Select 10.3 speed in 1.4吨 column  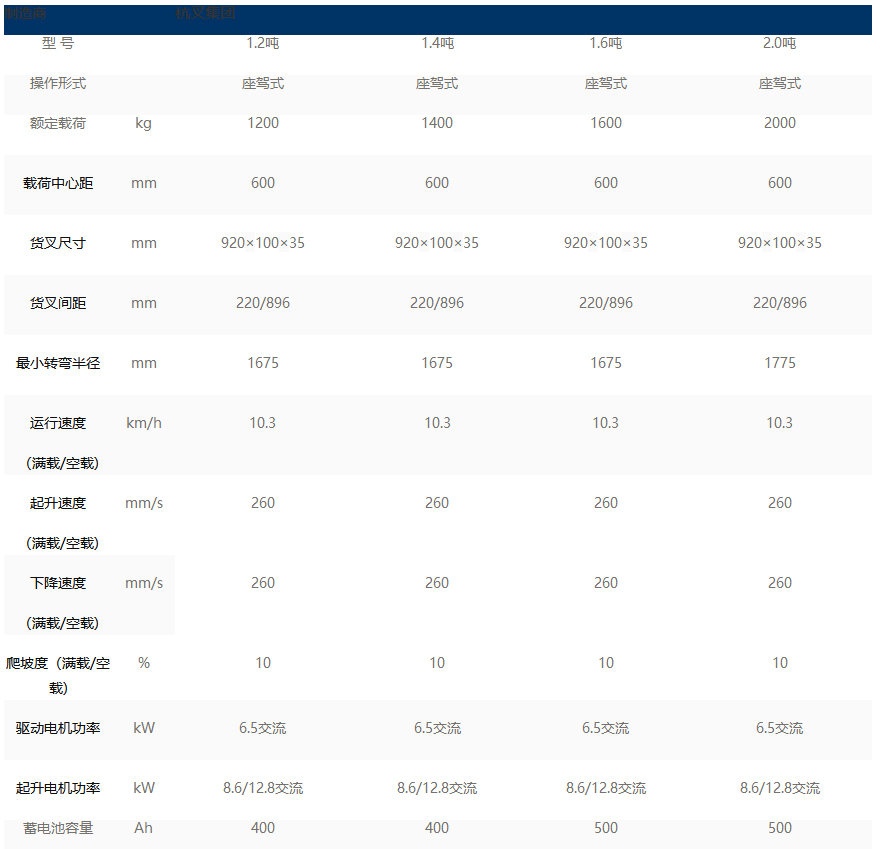click(437, 423)
